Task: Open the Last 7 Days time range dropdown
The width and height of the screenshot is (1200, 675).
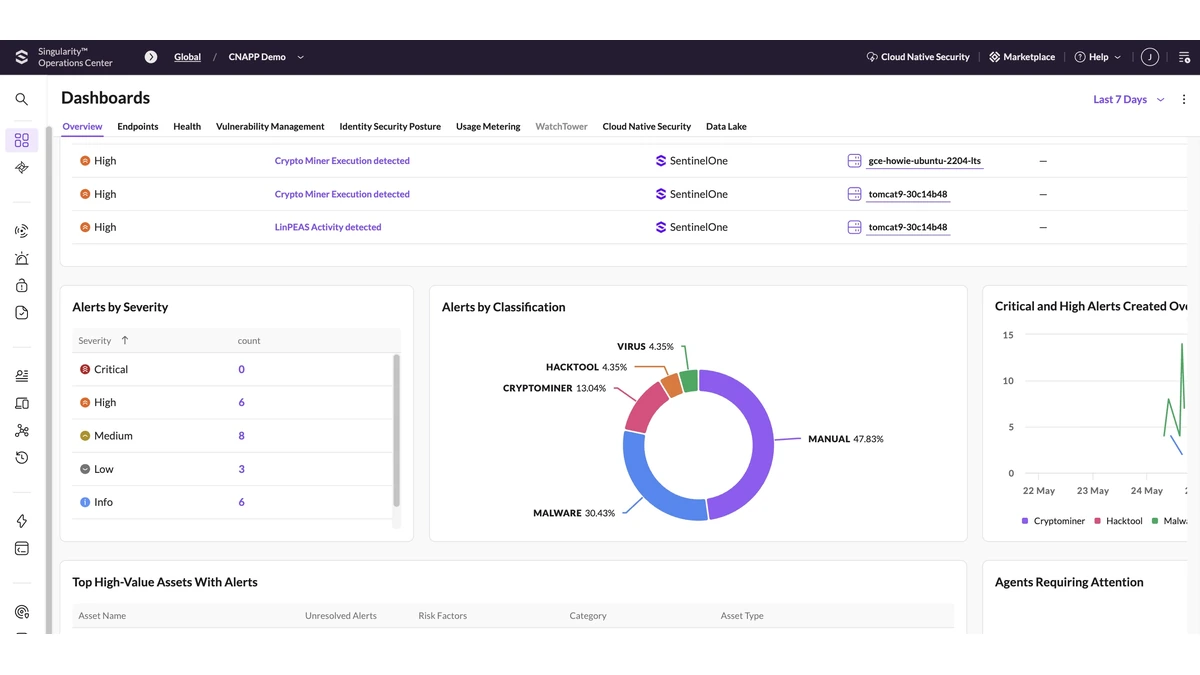Action: (x=1129, y=100)
